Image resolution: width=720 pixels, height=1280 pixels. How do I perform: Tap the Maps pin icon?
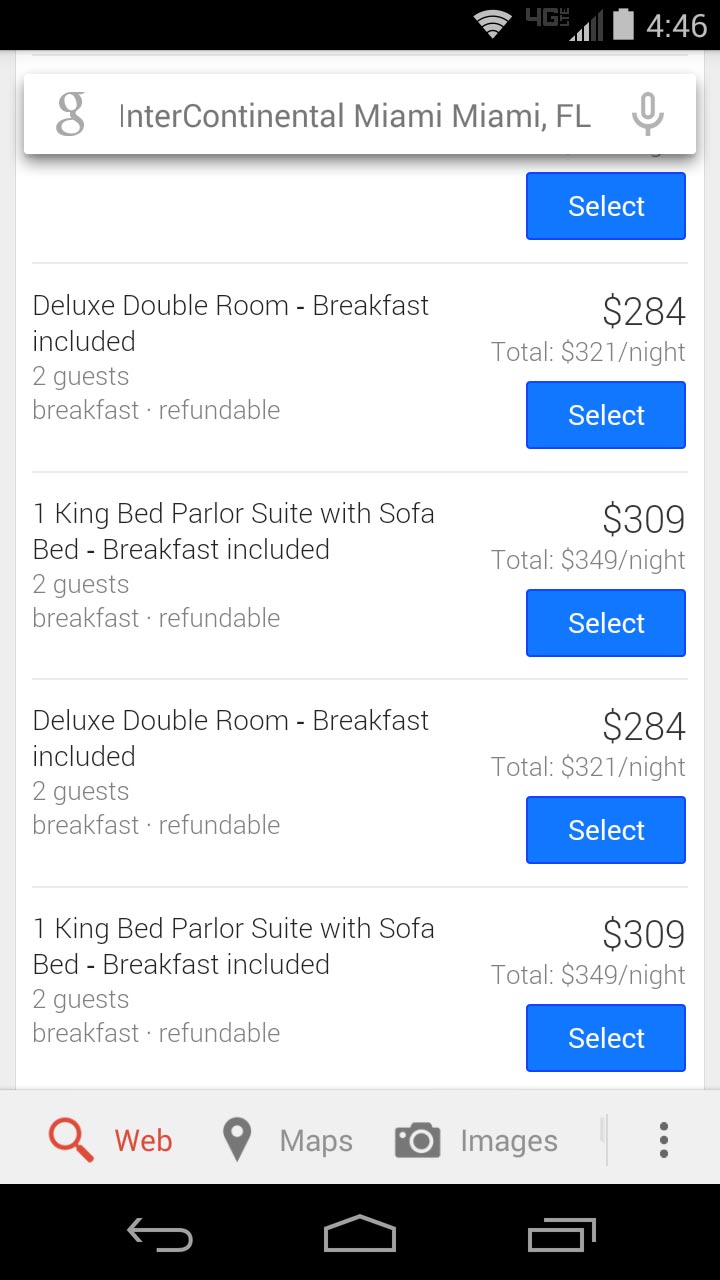click(236, 1140)
